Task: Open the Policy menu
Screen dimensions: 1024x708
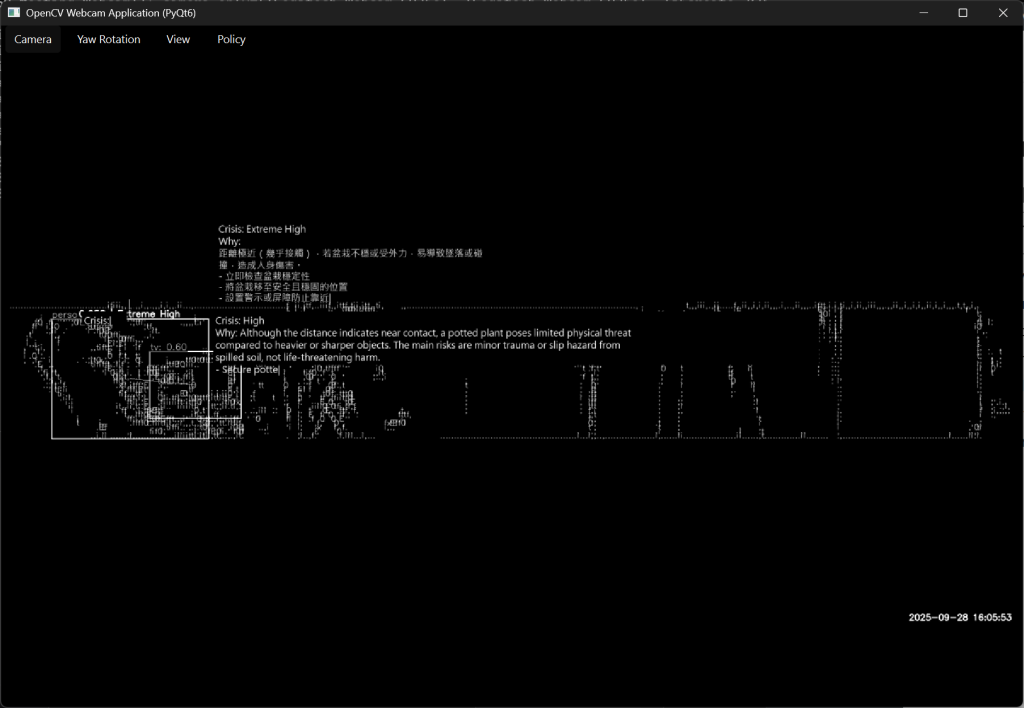Action: 231,39
